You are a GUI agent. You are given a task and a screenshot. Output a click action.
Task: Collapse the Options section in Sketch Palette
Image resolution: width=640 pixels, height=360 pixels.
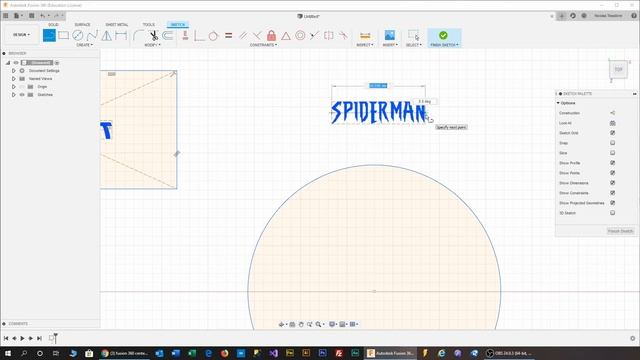(558, 103)
